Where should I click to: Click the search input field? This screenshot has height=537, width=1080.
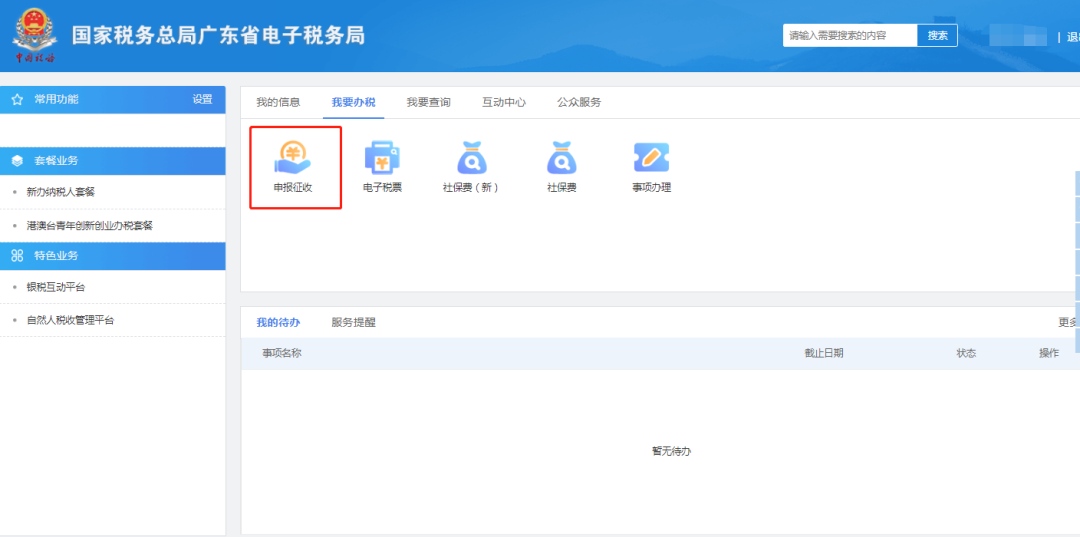click(850, 36)
